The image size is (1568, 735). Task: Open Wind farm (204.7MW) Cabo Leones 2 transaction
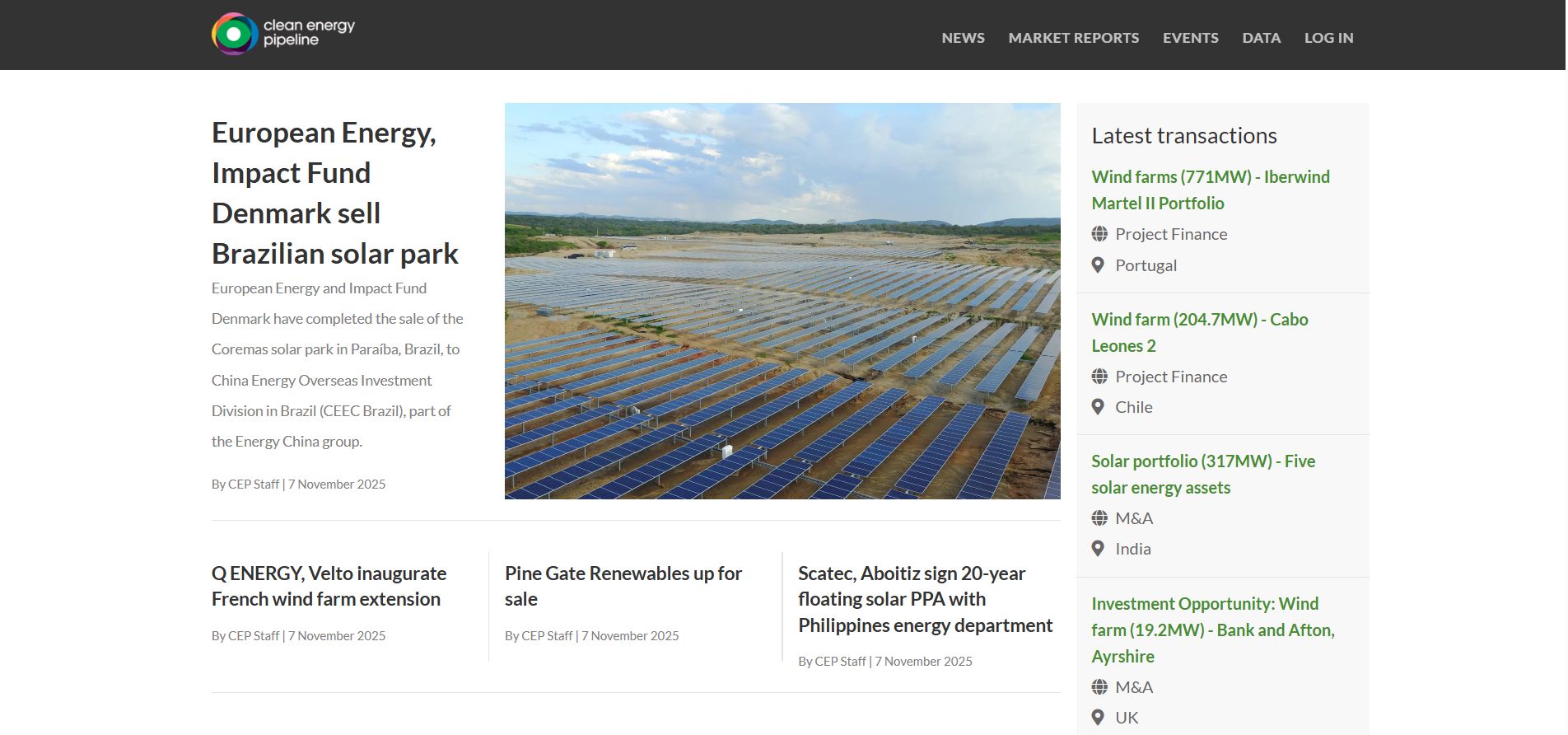coord(1199,332)
